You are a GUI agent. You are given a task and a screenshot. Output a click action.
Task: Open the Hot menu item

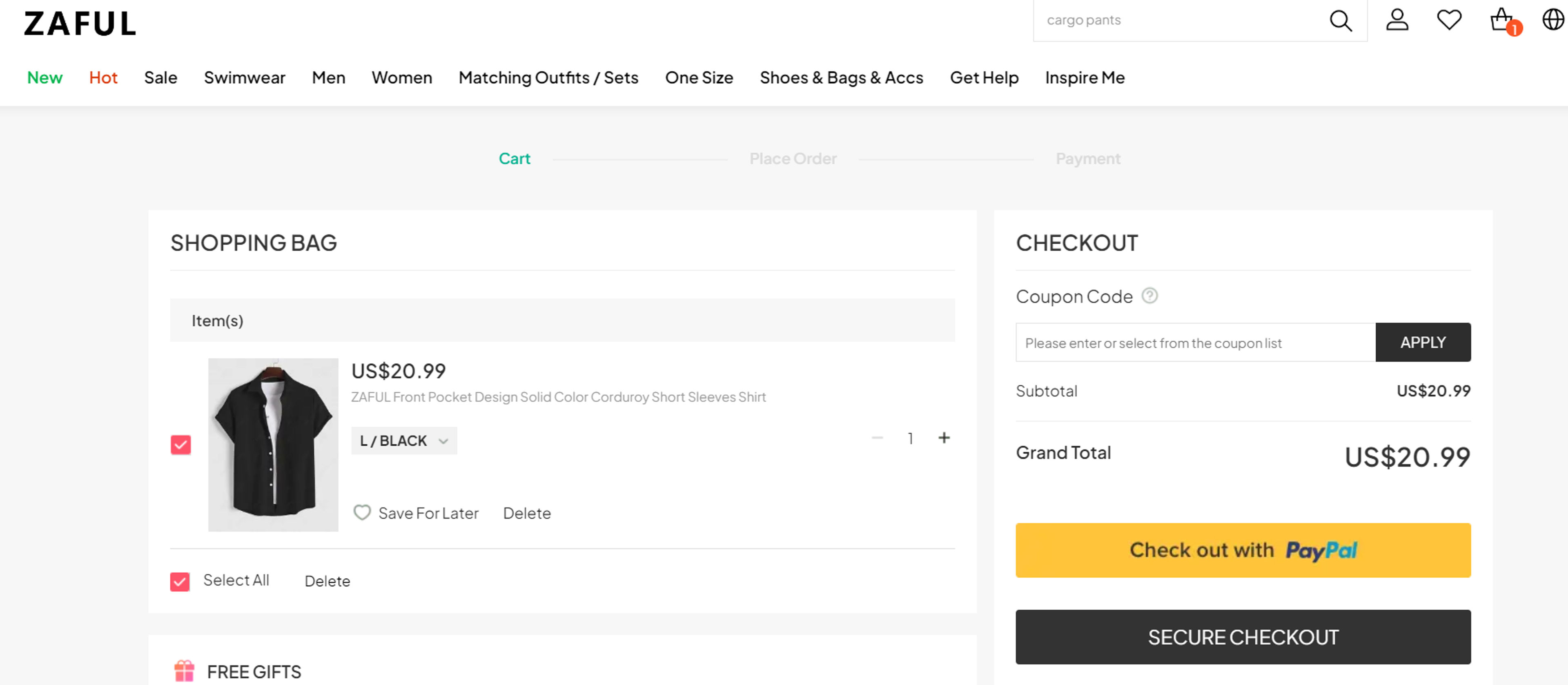point(103,78)
